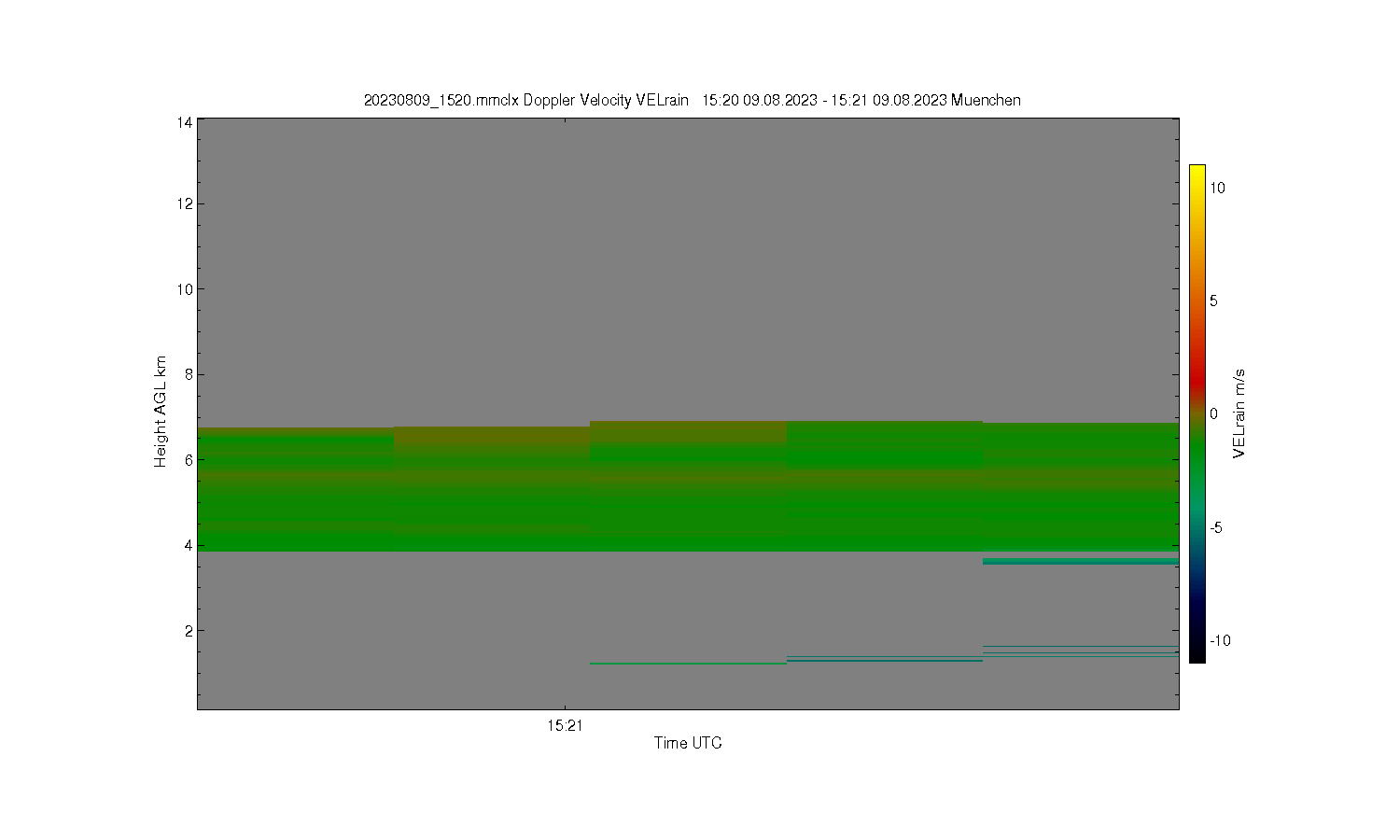Image resolution: width=1400 pixels, height=840 pixels.
Task: Click the teal velocity band below 4 km
Action: point(1081,561)
